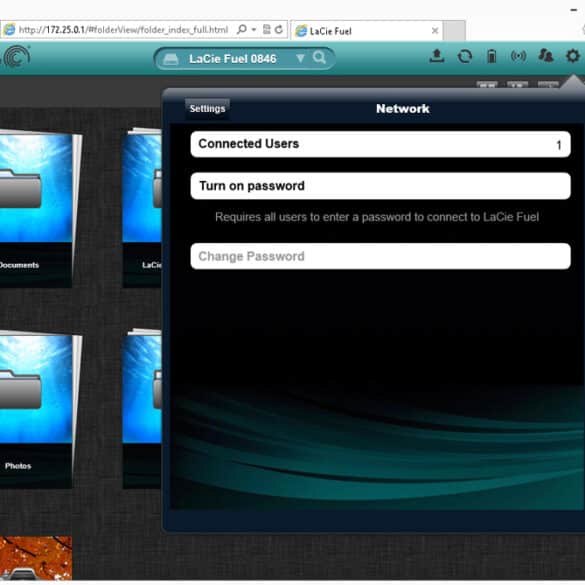Click the compatibility view icon in address bar
The width and height of the screenshot is (585, 585).
266,29
